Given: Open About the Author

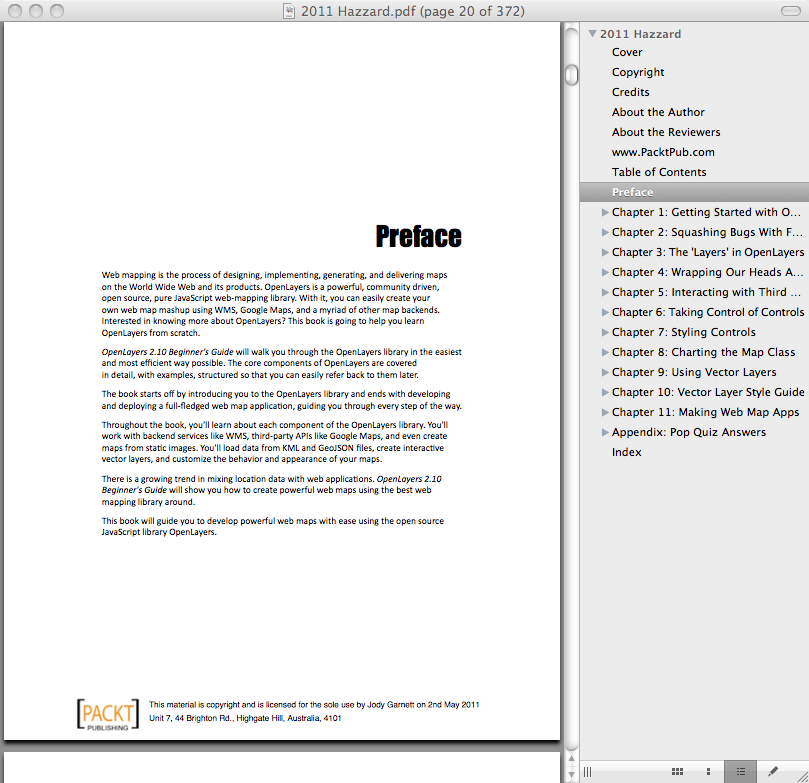Looking at the screenshot, I should click(658, 112).
